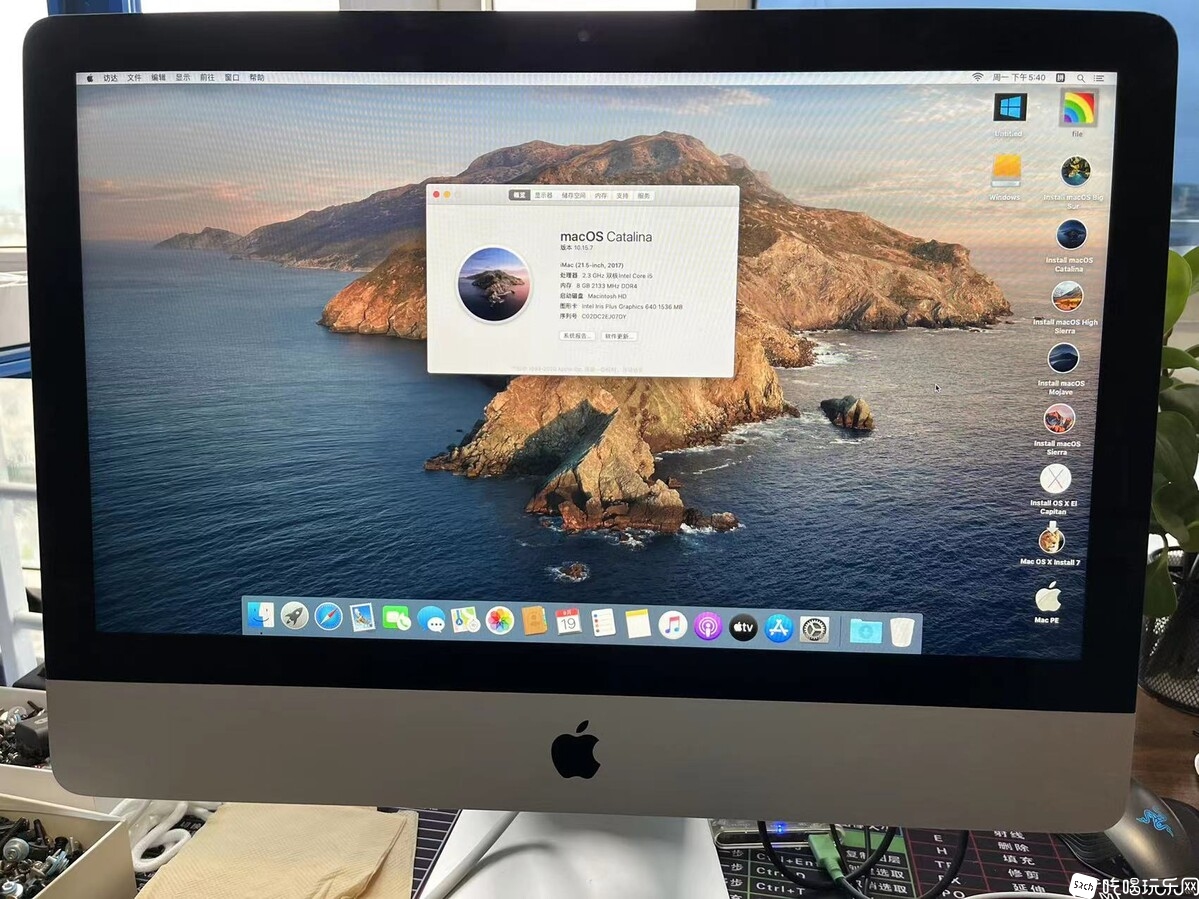The image size is (1199, 899).
Task: Open the 帮助 menu in menu bar
Action: 257,78
